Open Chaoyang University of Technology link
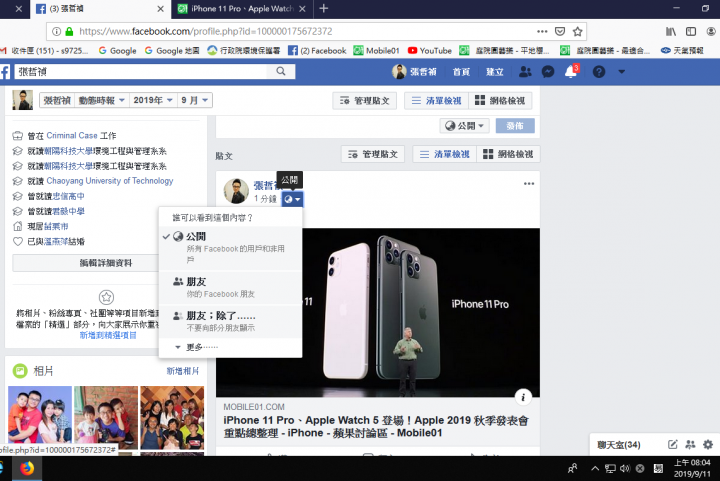 pyautogui.click(x=110, y=181)
